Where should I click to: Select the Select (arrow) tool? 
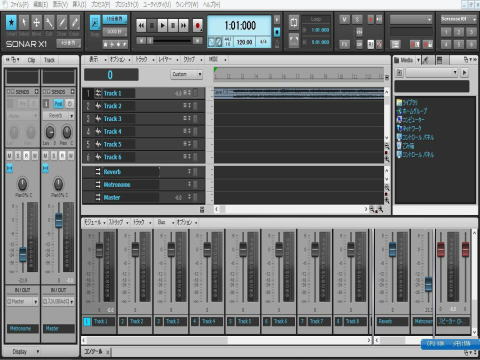pyautogui.click(x=24, y=23)
